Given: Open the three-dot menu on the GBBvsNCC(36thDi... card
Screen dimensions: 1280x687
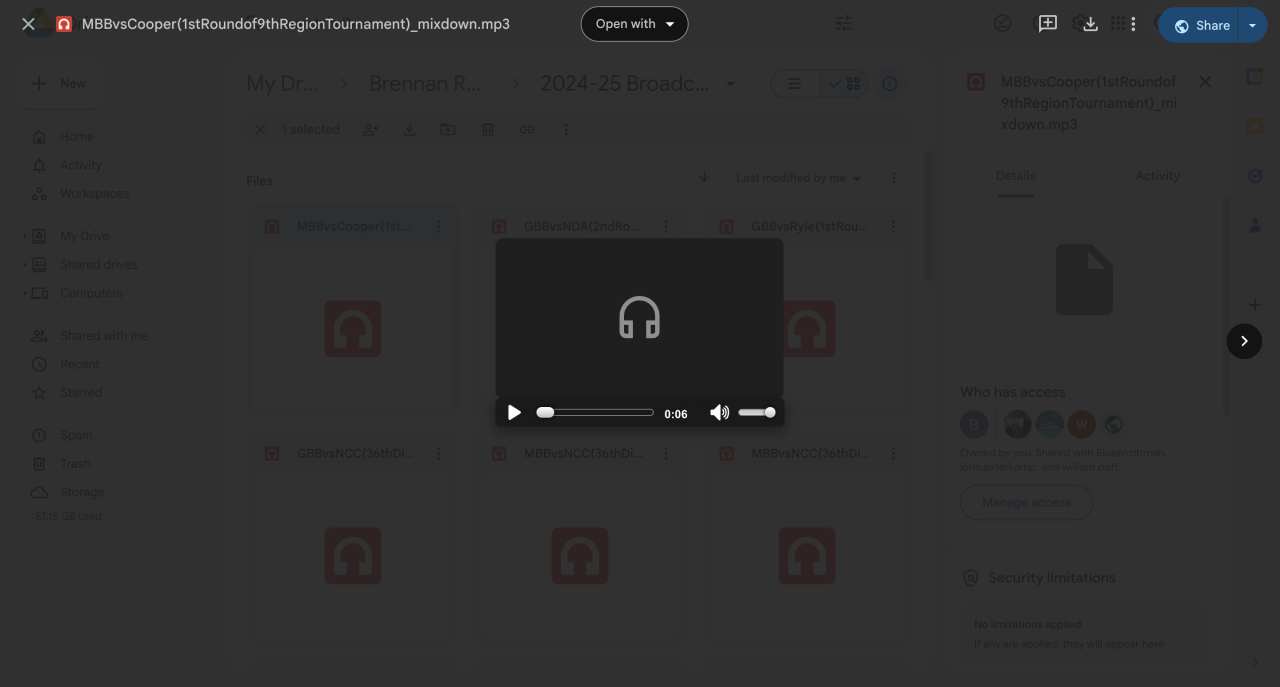Looking at the screenshot, I should click(x=438, y=454).
